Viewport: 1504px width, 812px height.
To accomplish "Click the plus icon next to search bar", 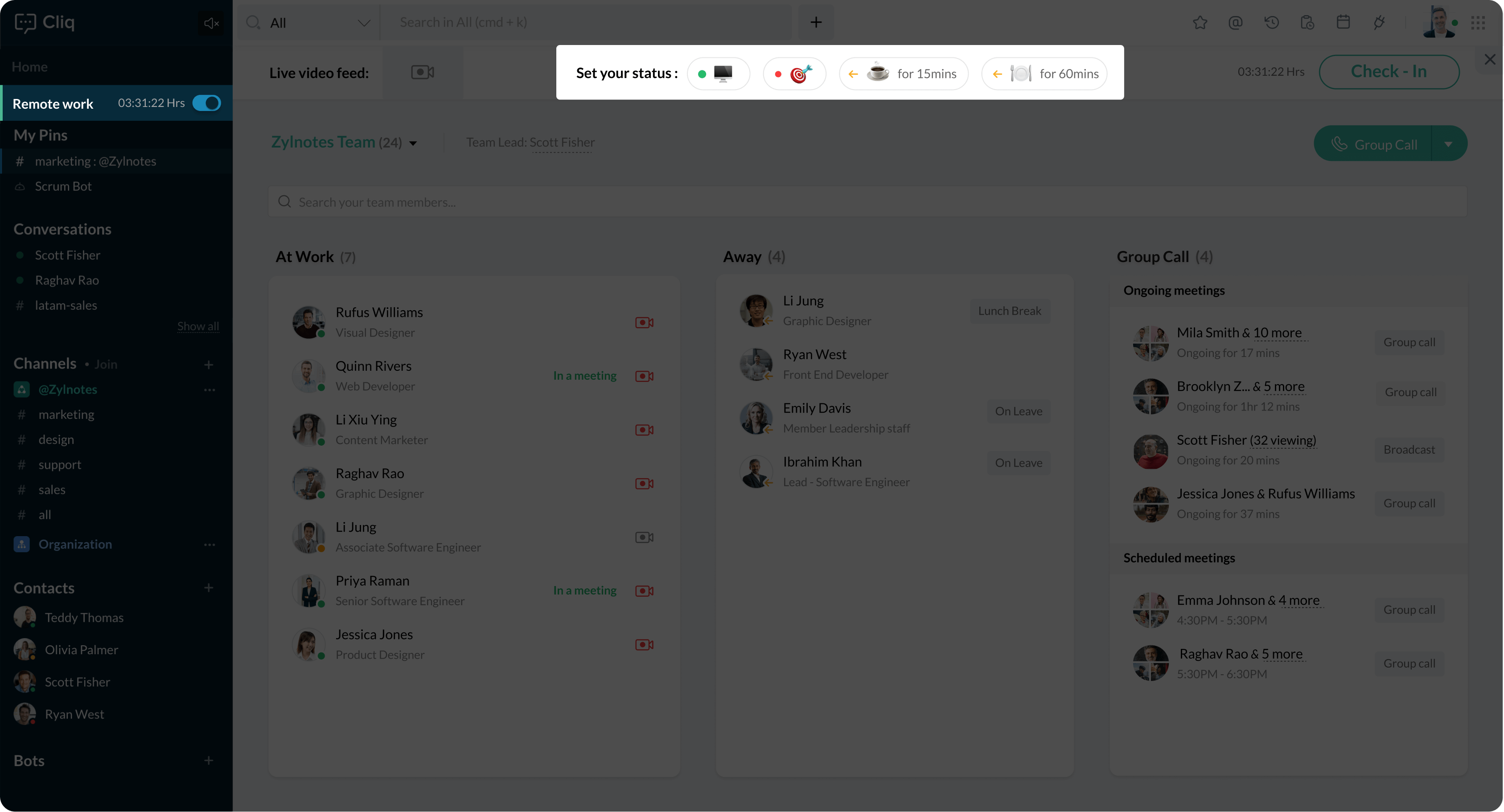I will click(x=816, y=22).
